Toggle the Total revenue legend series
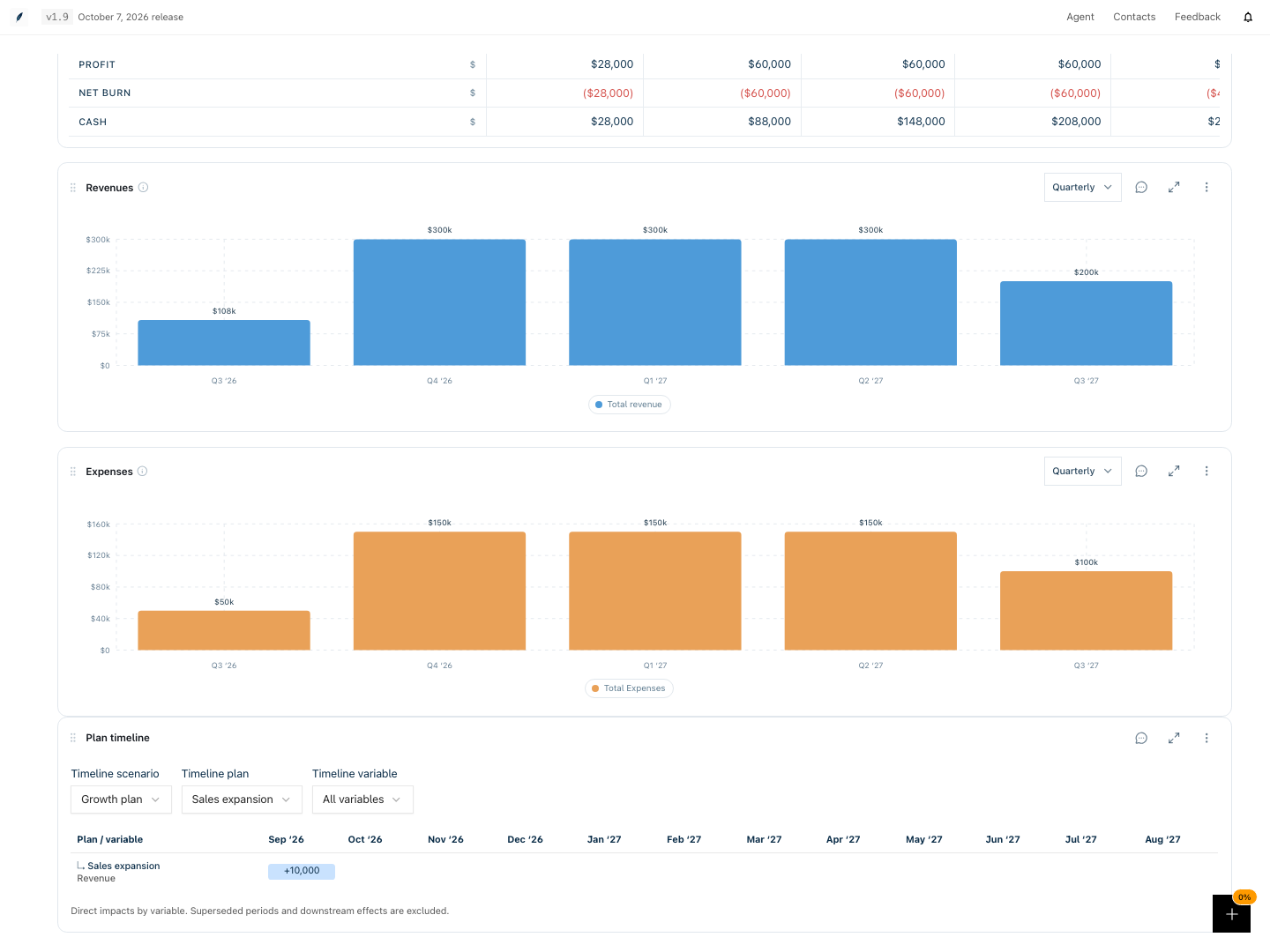The height and width of the screenshot is (952, 1270). click(630, 405)
